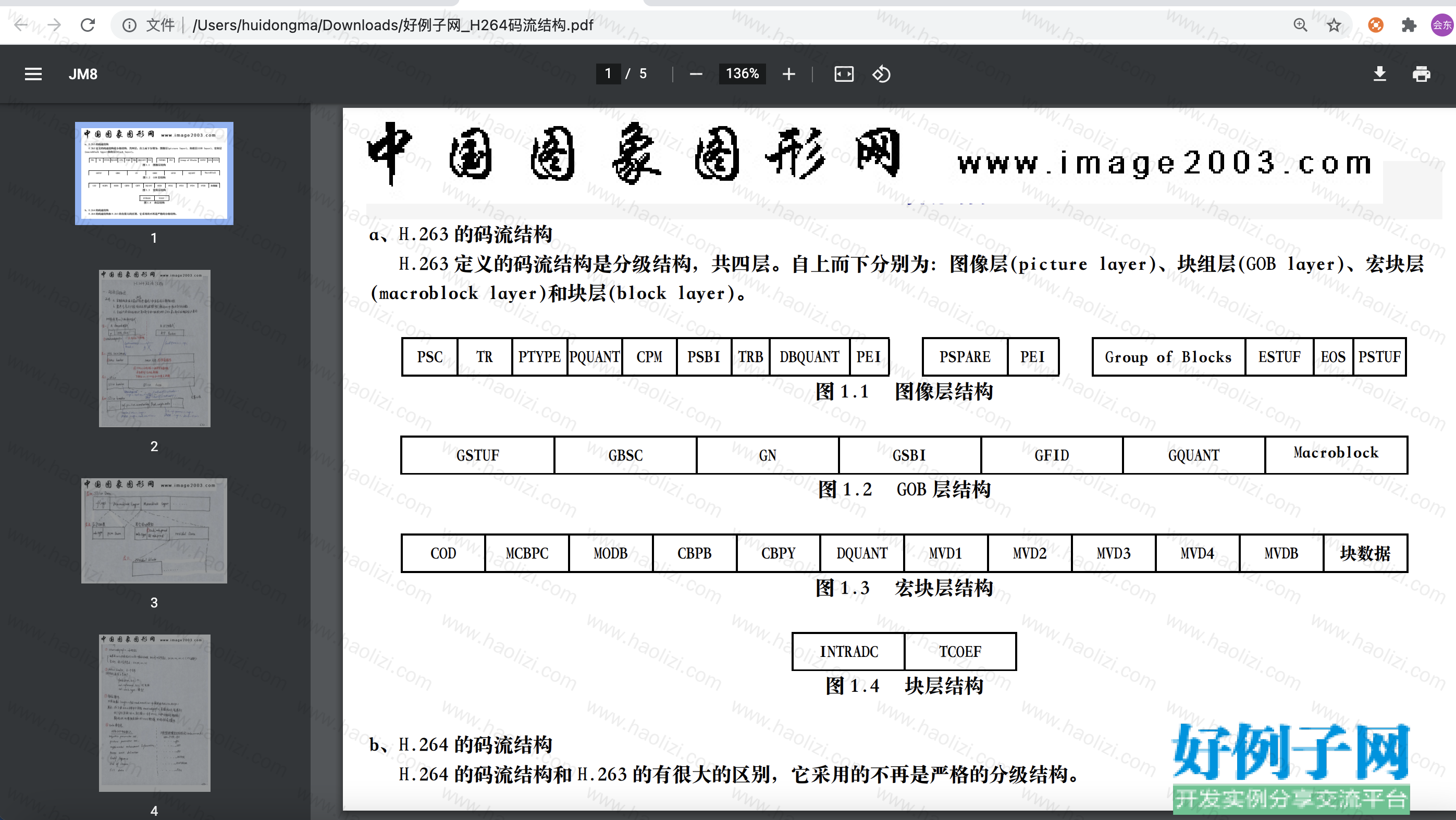Click the 图 1.4 块层结构 caption
This screenshot has width=1456, height=820.
[x=904, y=686]
